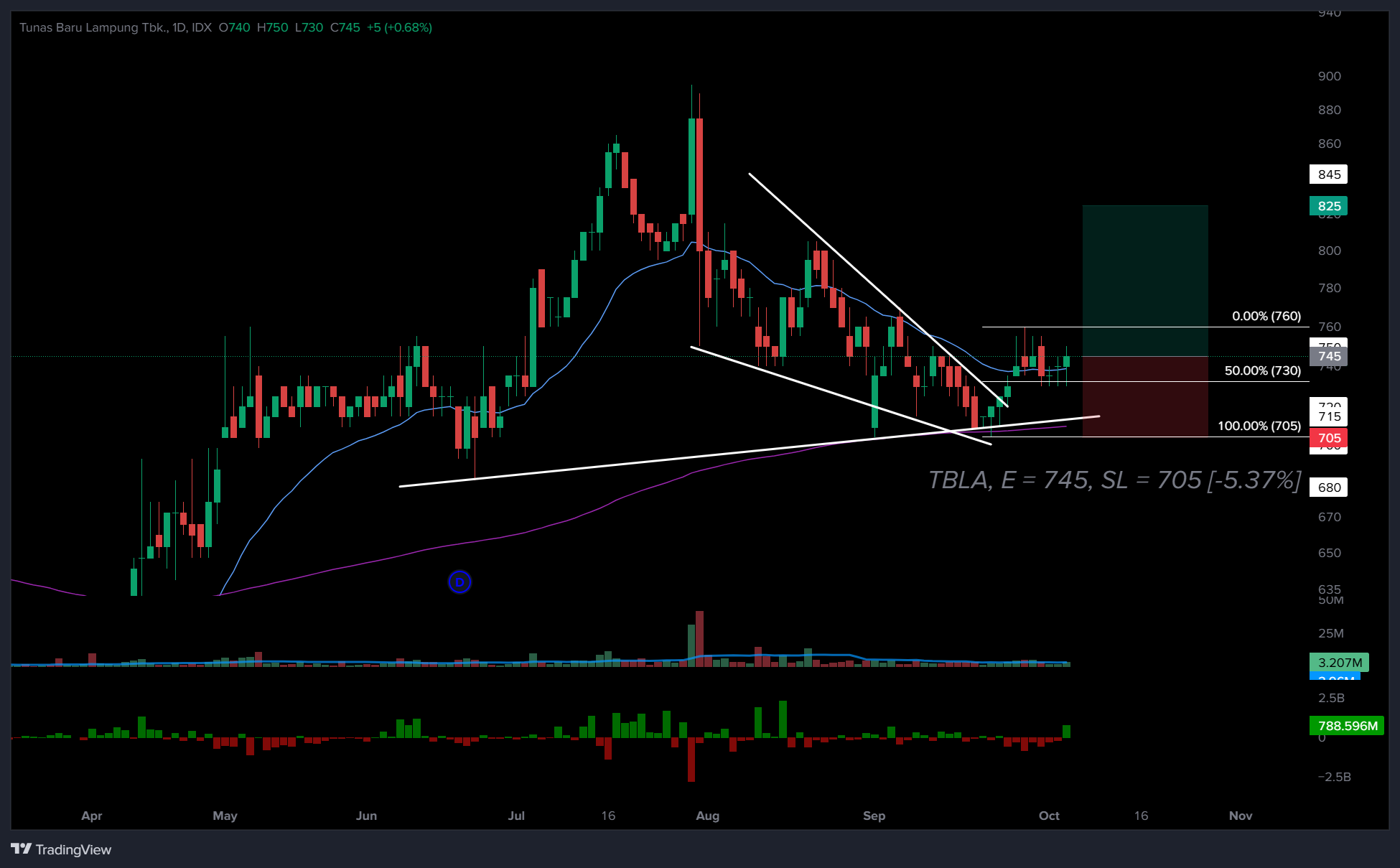Image resolution: width=1400 pixels, height=868 pixels.
Task: Click the white 680 price axis label
Action: tap(1329, 487)
